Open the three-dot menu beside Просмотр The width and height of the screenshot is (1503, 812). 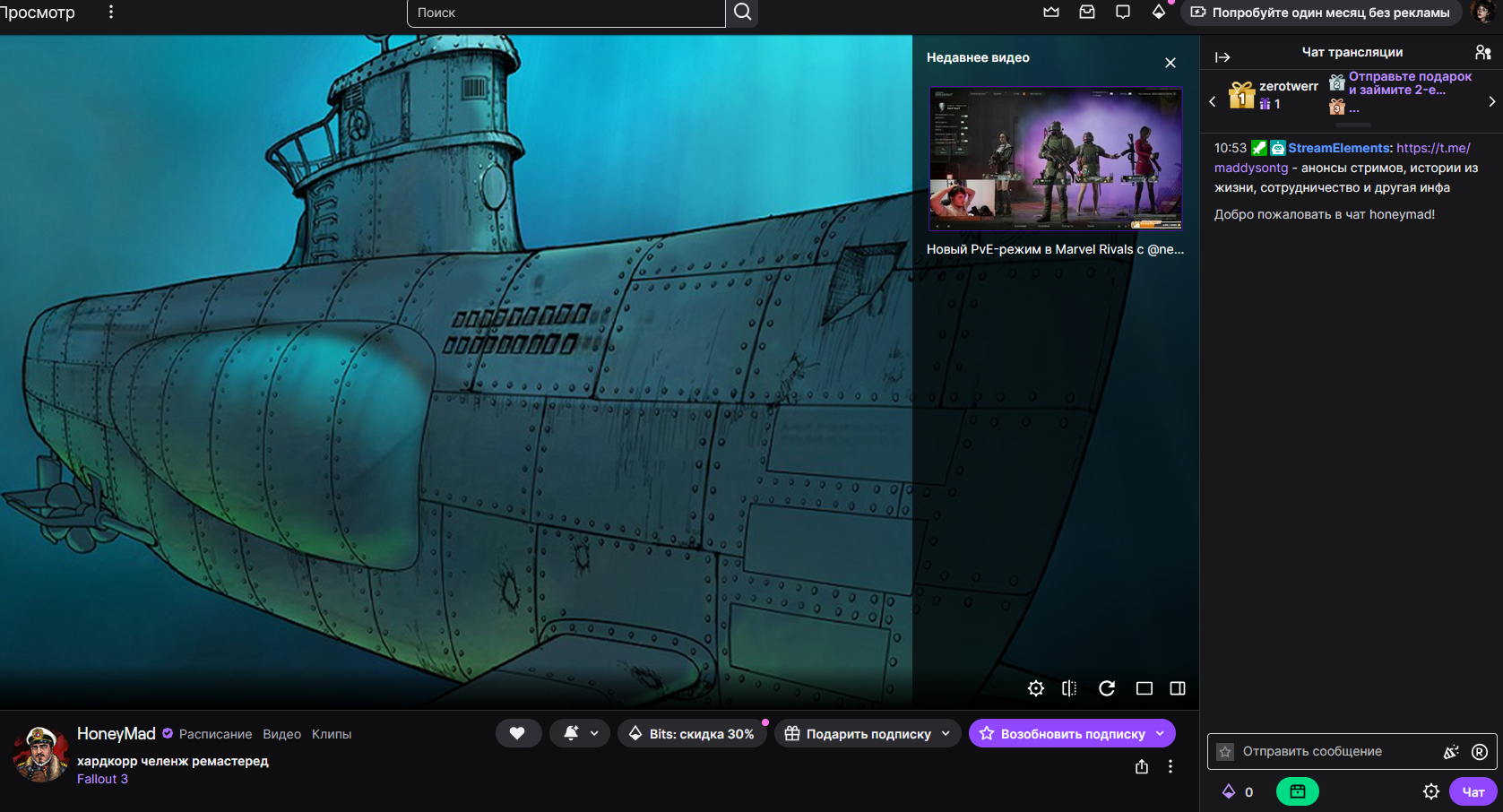click(x=111, y=13)
